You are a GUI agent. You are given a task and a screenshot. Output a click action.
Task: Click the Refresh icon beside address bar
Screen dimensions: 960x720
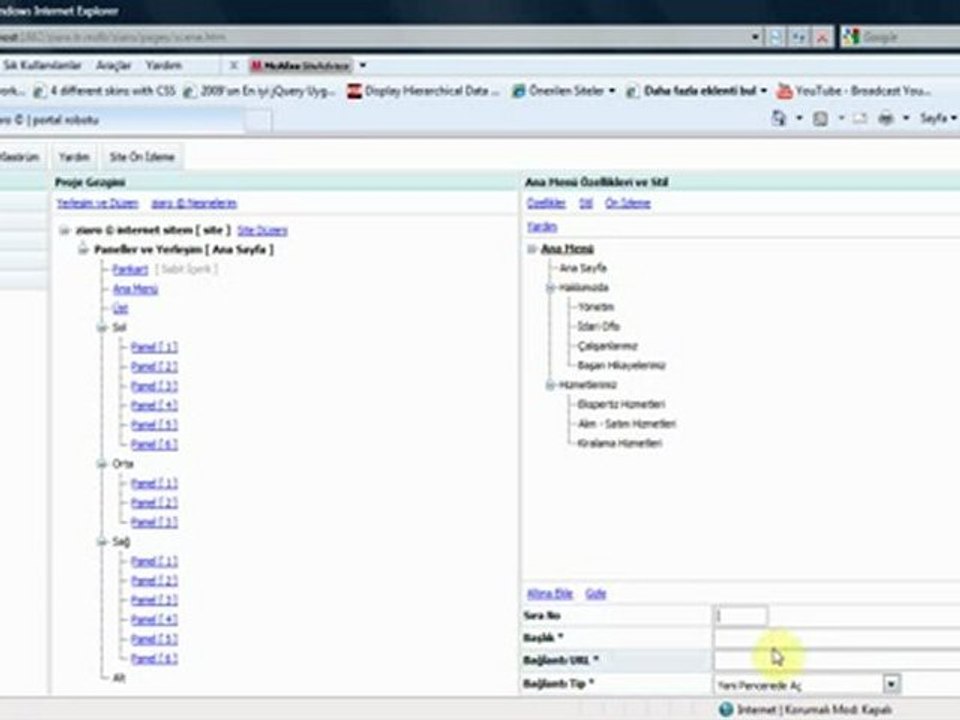pyautogui.click(x=798, y=37)
